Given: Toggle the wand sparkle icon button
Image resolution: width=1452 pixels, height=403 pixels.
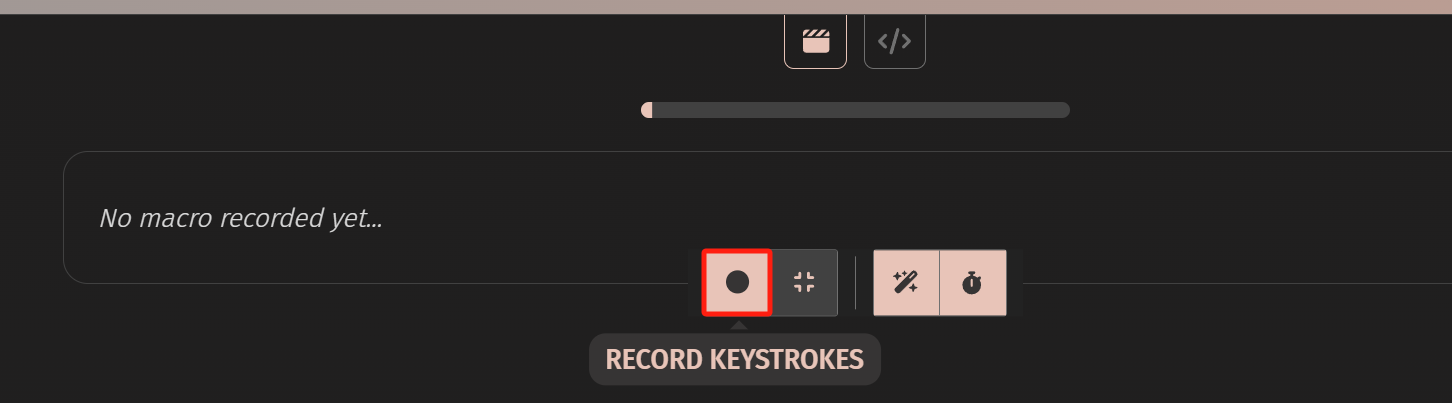Looking at the screenshot, I should pos(906,282).
